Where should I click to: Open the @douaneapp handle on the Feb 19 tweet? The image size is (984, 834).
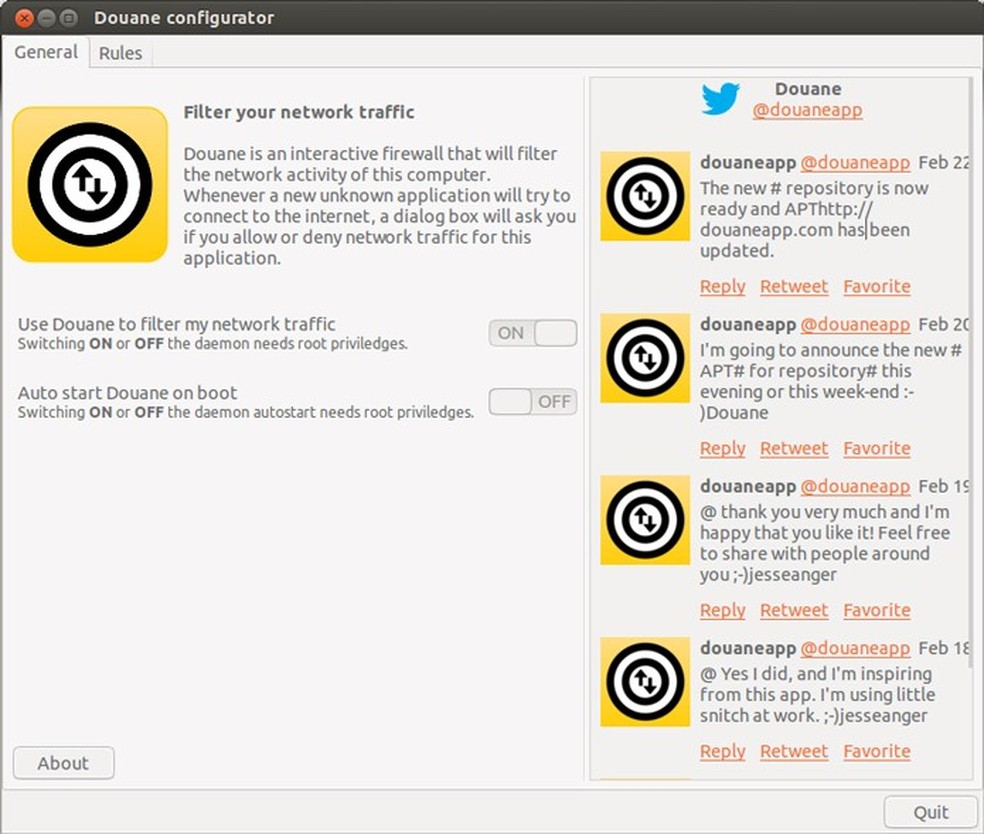coord(855,486)
